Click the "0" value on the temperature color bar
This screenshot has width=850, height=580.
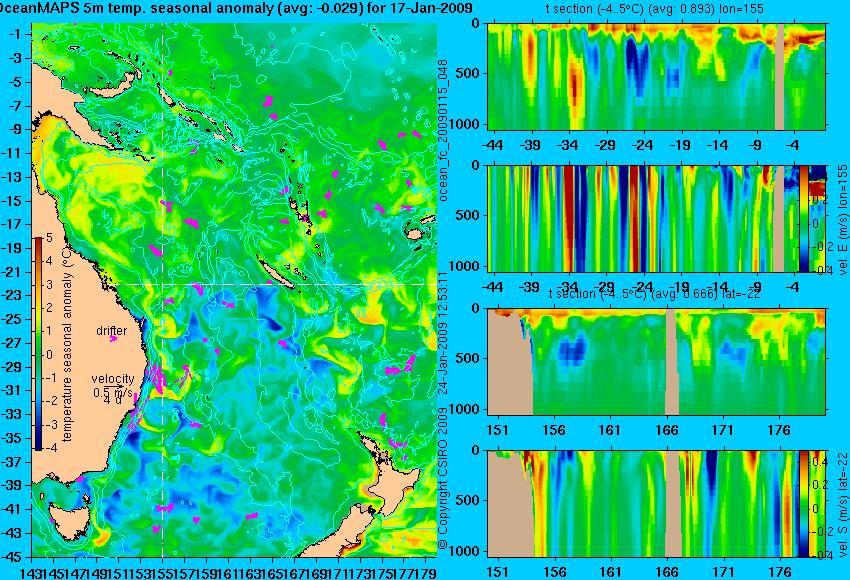[49, 355]
